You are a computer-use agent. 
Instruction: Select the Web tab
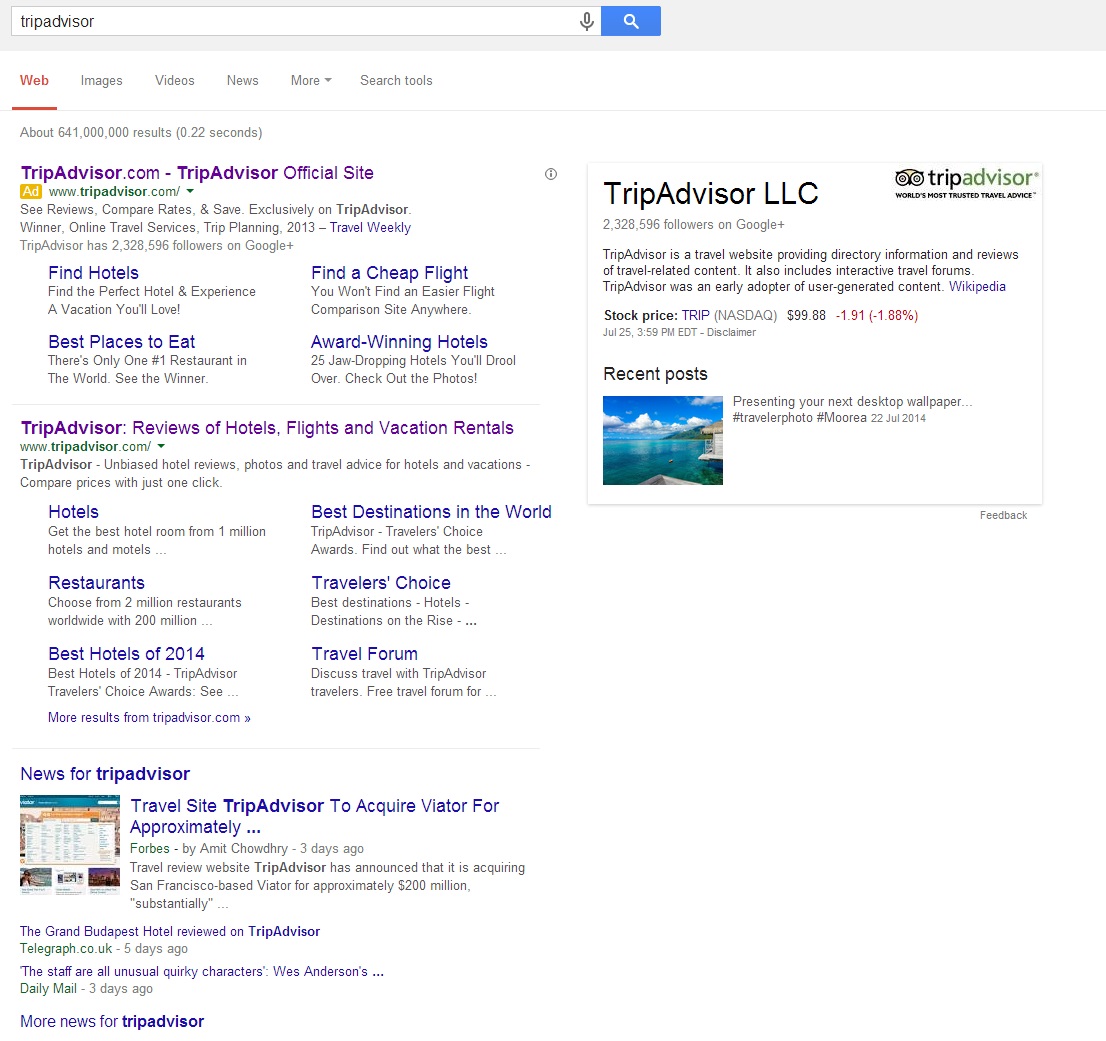pos(35,80)
